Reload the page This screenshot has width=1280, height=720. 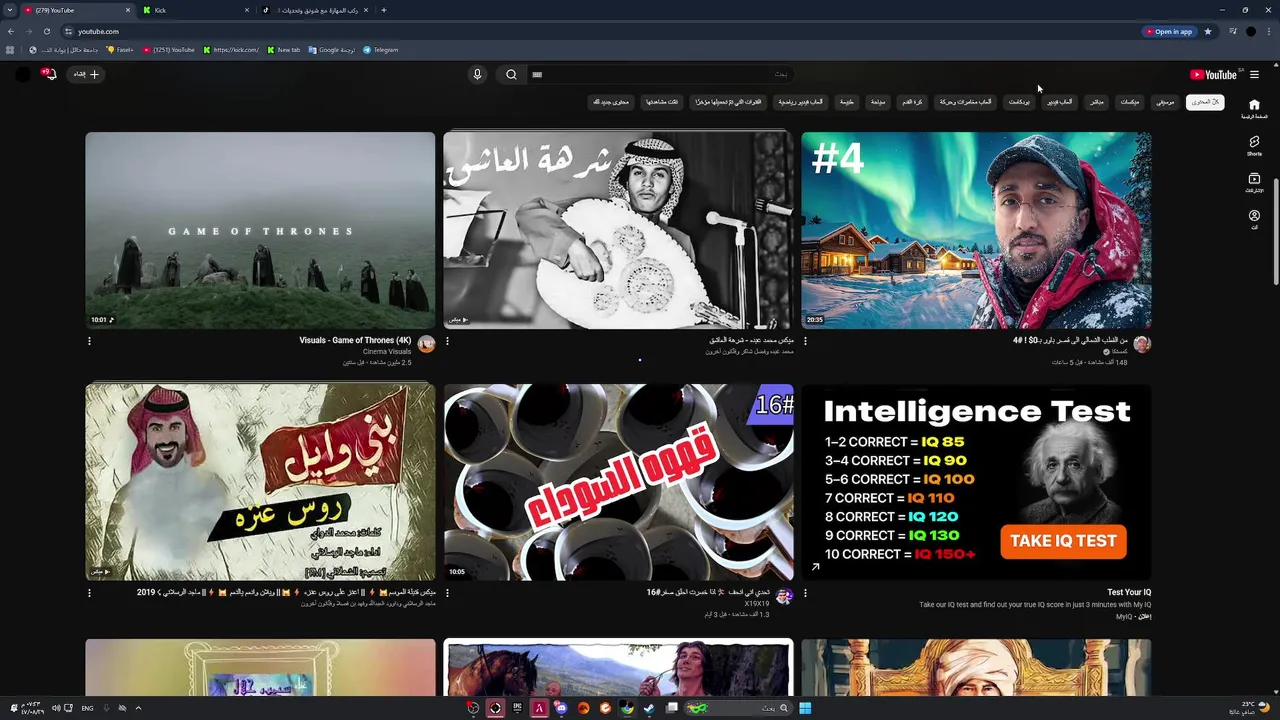click(x=46, y=31)
